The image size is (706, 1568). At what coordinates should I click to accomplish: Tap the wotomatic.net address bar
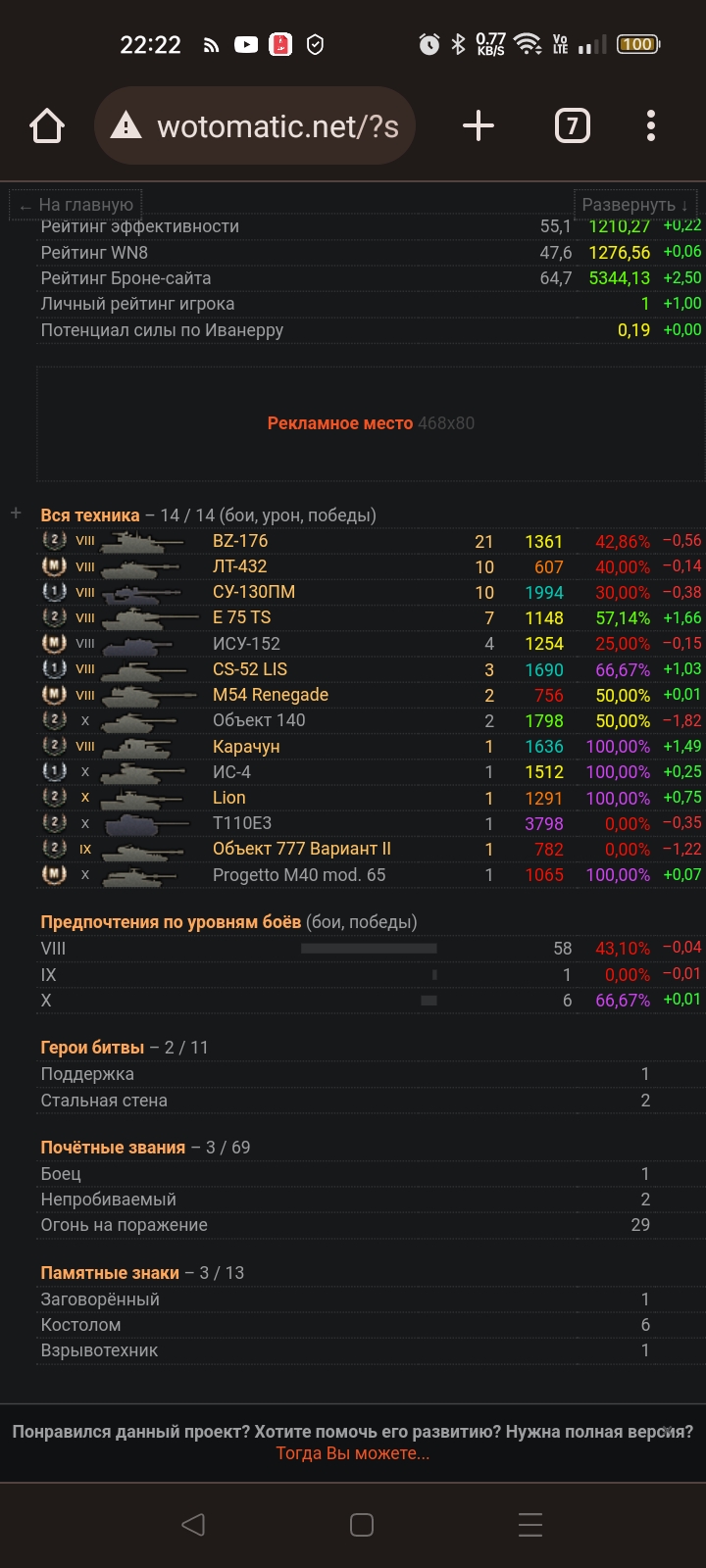[x=277, y=126]
